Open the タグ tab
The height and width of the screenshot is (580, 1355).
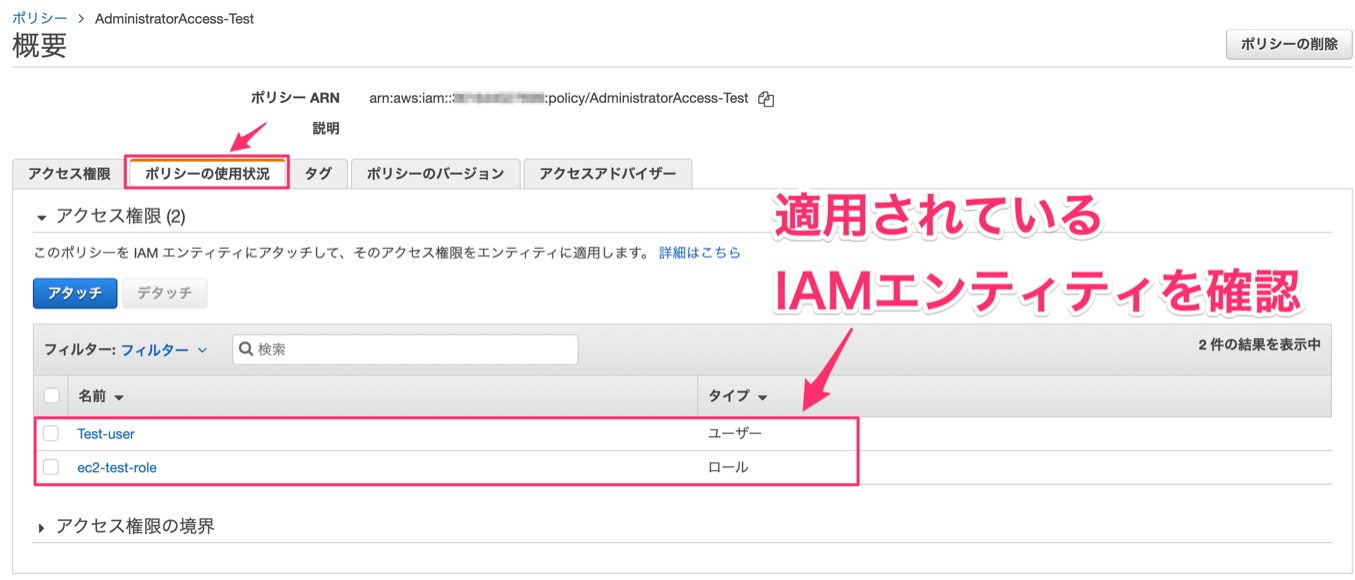[x=318, y=172]
